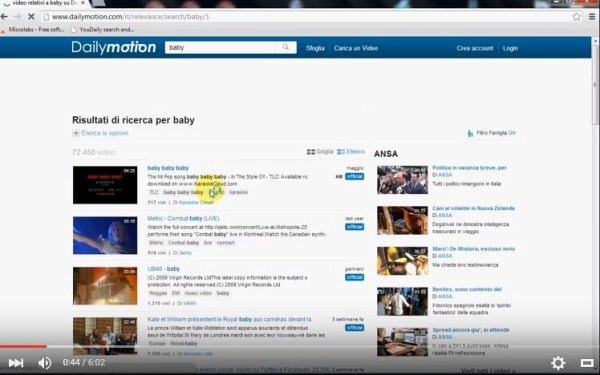This screenshot has height=375, width=600.
Task: Click the browser back arrow
Action: [4, 16]
